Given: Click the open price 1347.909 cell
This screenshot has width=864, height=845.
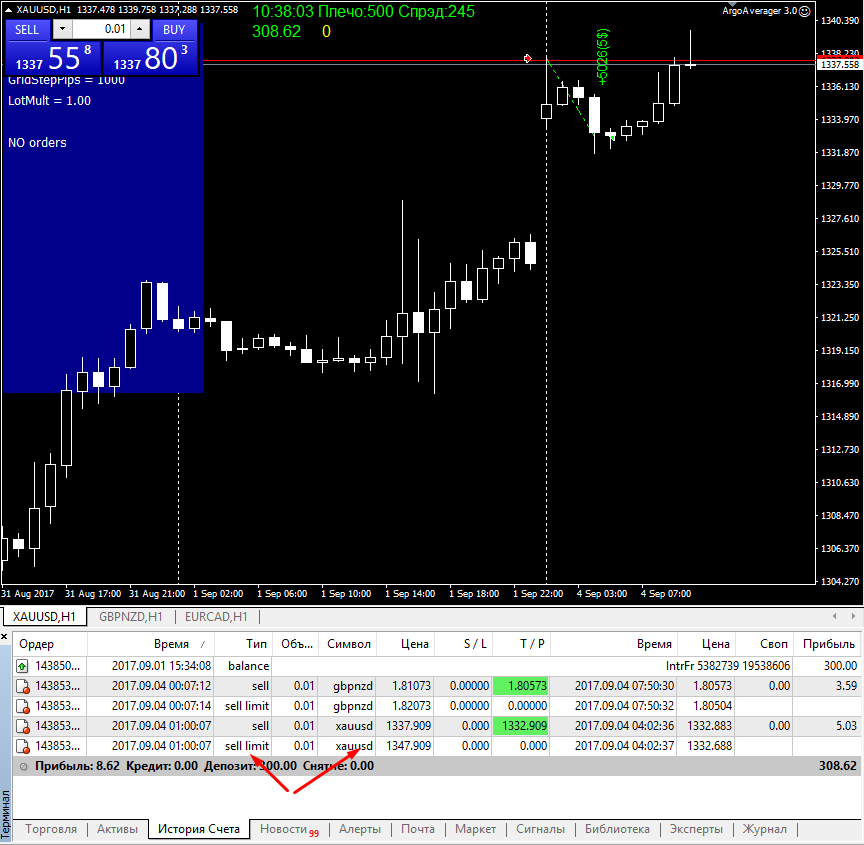Looking at the screenshot, I should point(407,746).
